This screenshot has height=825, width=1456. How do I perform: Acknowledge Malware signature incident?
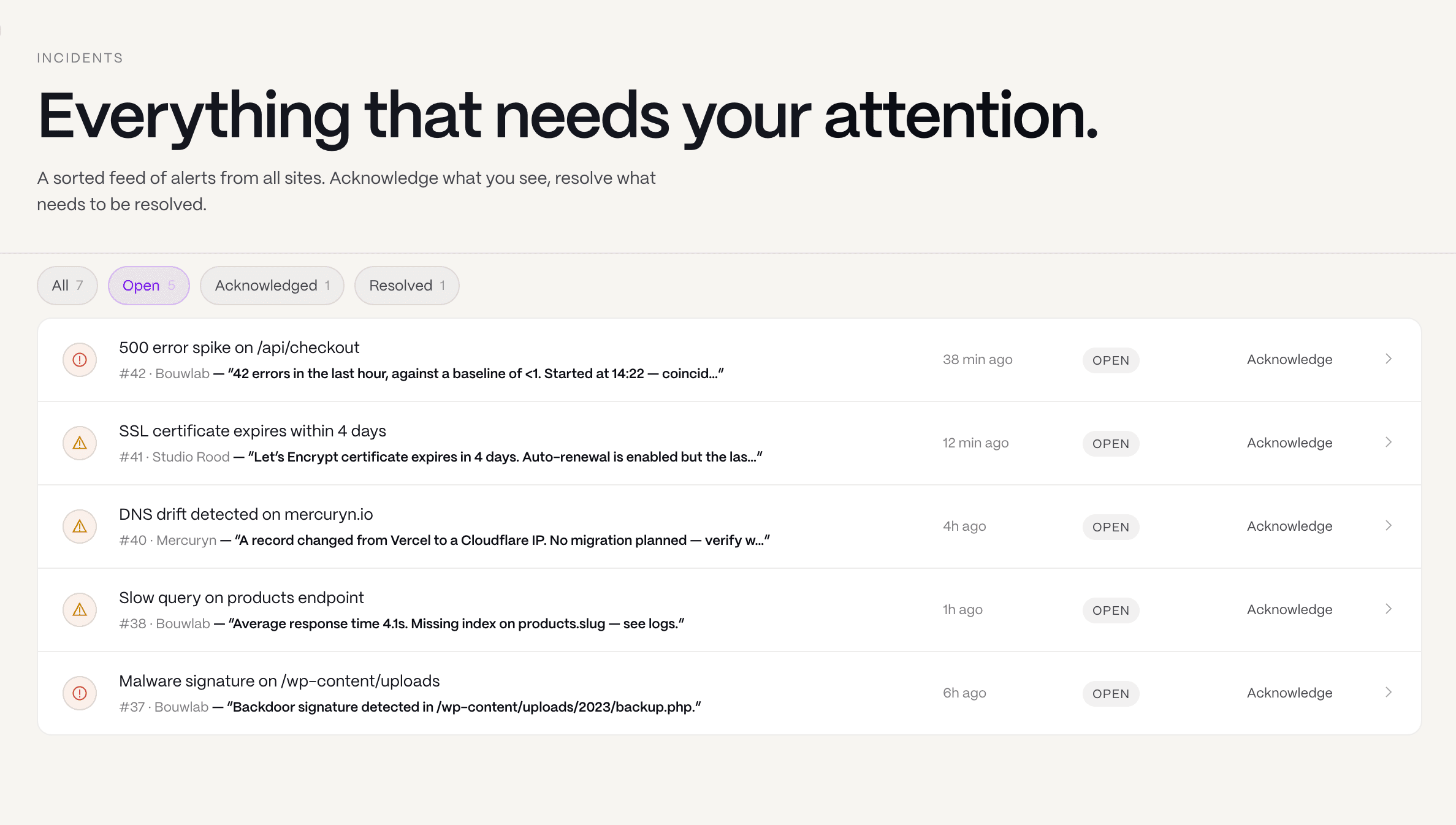[x=1289, y=693]
